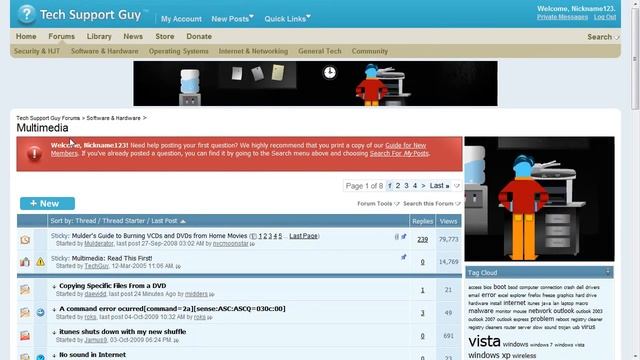Go to the Last page of threads
640x360 pixels.
[439, 186]
